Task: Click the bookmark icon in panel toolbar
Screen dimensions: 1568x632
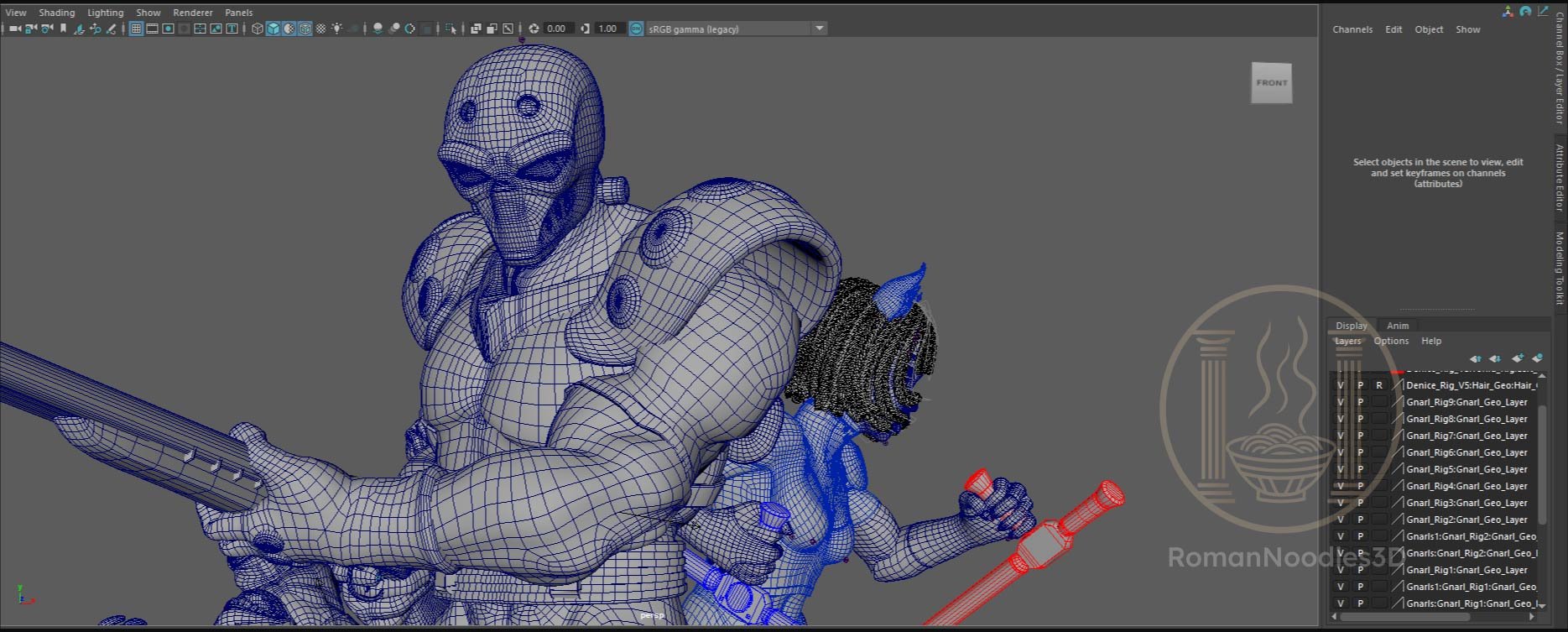Action: point(63,29)
